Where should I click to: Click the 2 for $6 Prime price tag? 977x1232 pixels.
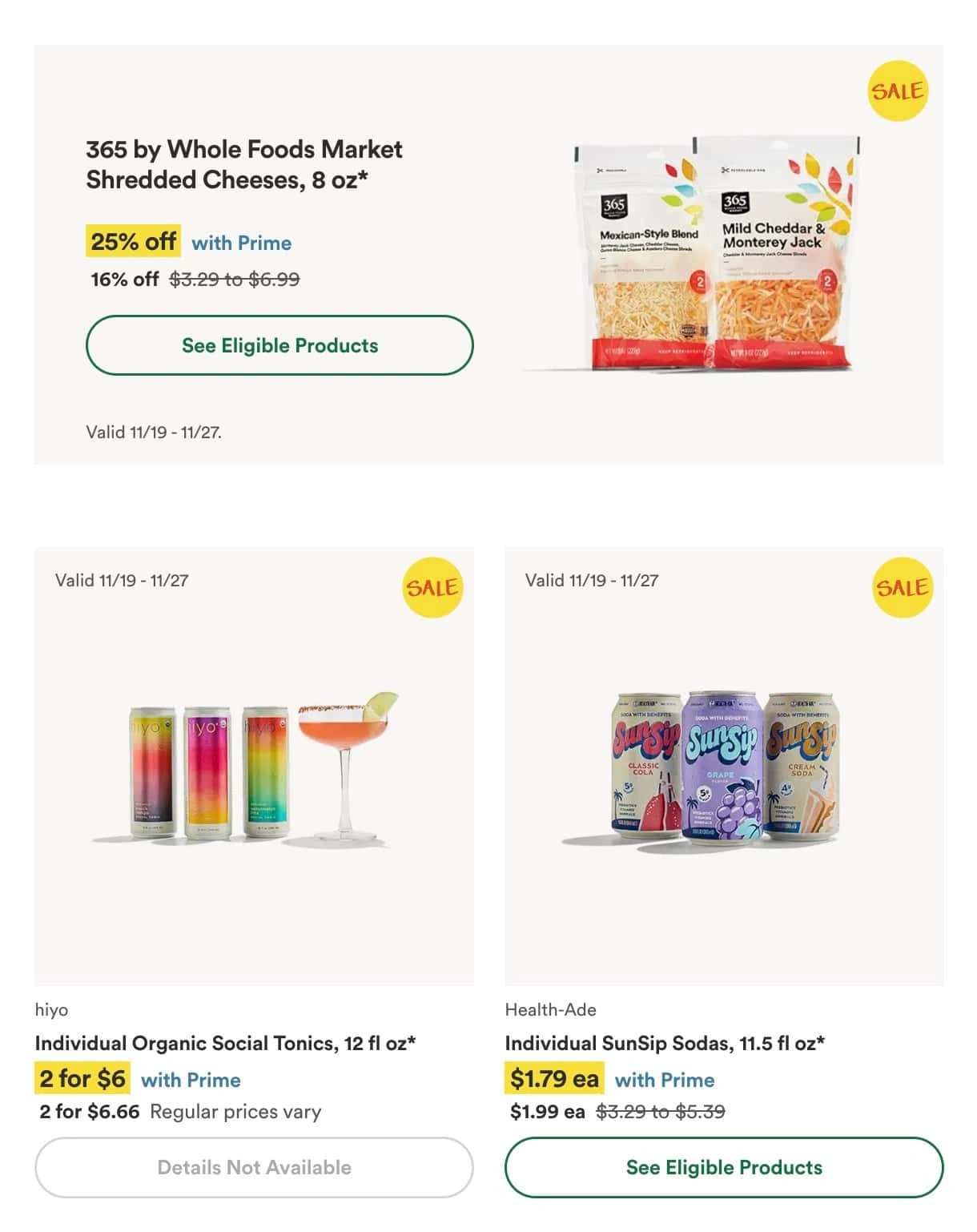82,1078
